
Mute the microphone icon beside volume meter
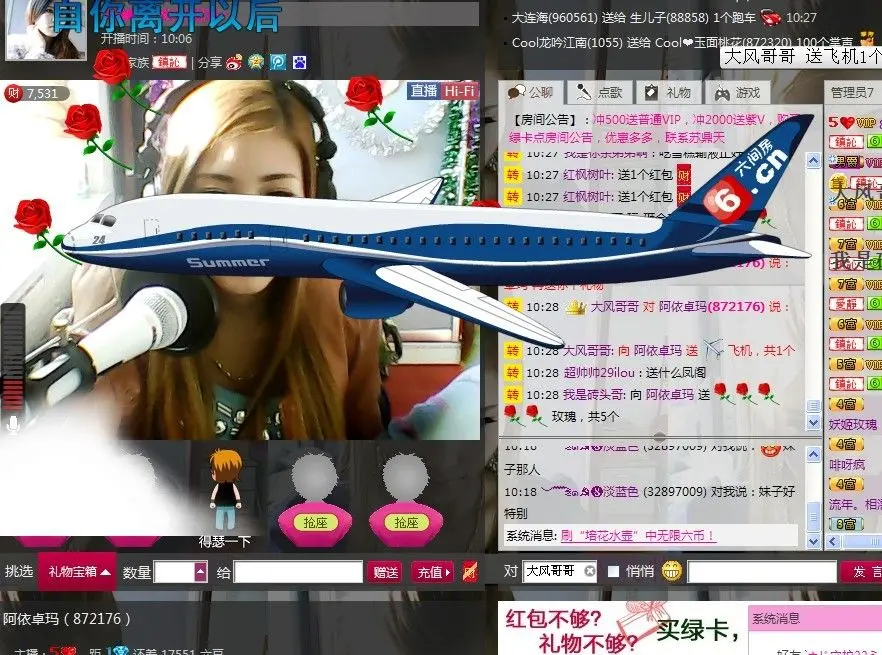coord(12,424)
